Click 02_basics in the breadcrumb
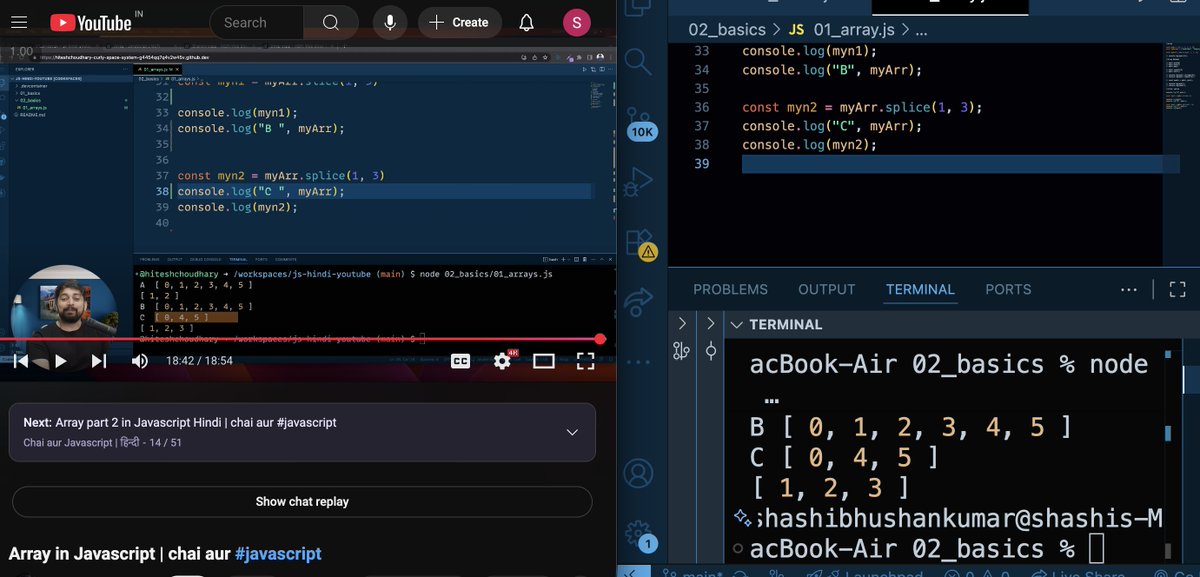 coord(727,30)
